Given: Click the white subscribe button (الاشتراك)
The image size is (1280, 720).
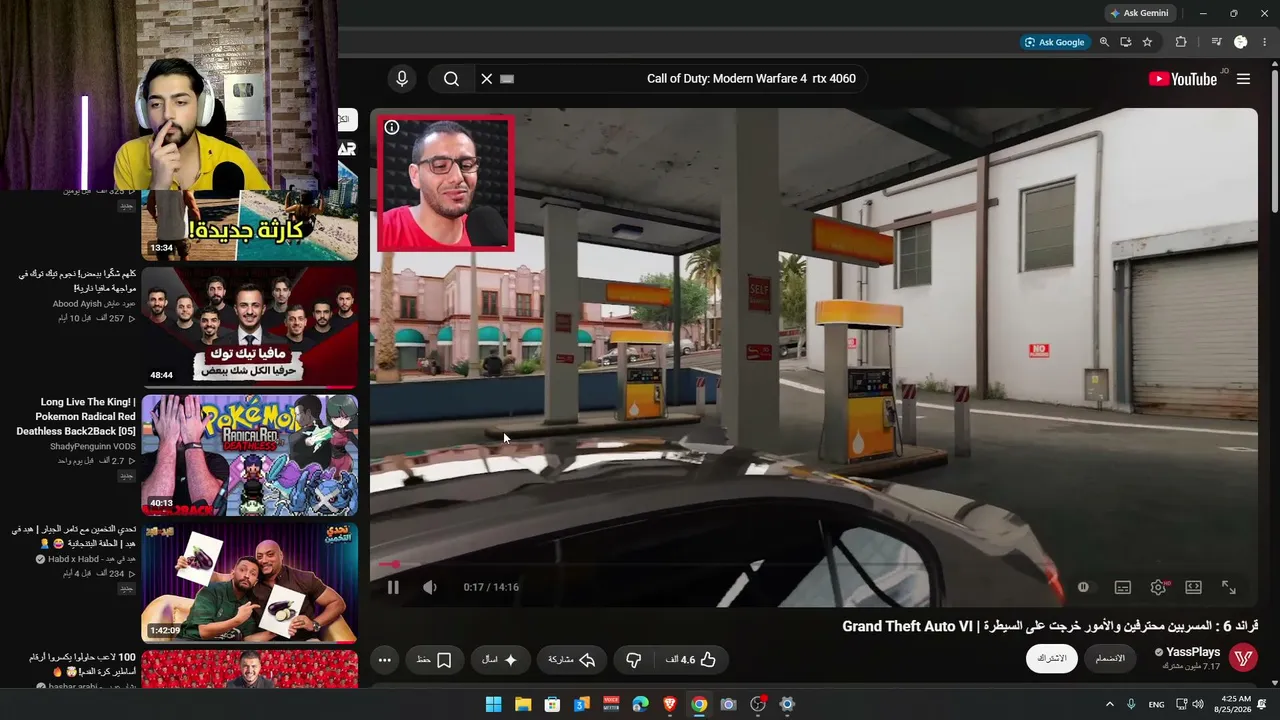Looking at the screenshot, I should [1051, 658].
